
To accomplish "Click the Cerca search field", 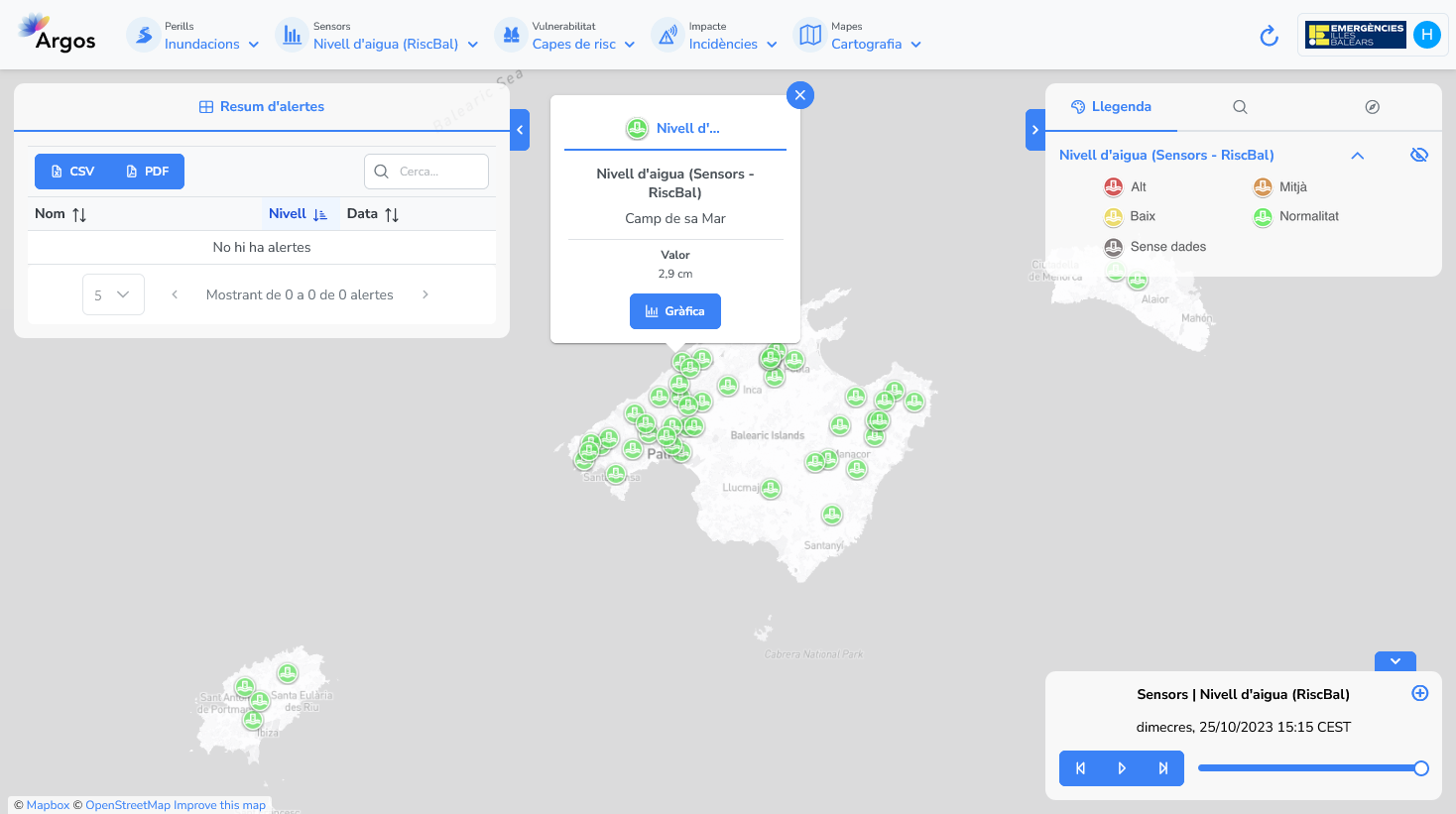I will [x=426, y=172].
